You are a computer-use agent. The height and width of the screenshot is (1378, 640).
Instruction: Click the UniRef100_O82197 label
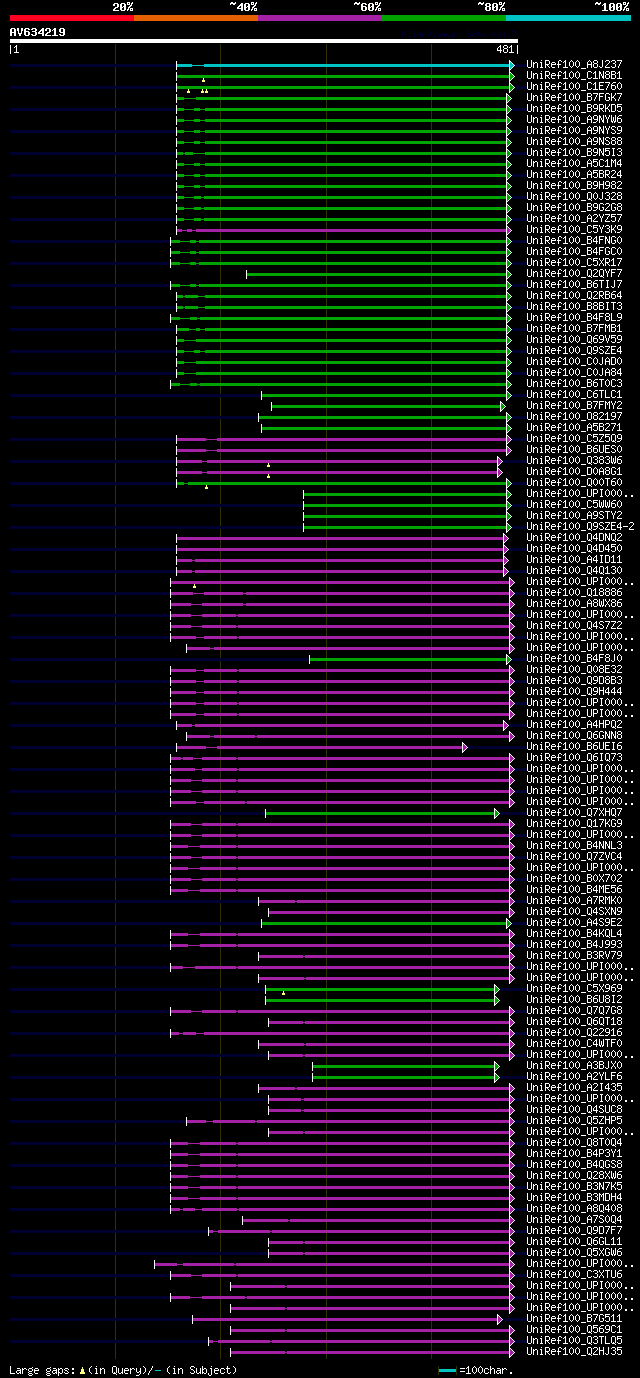tap(574, 416)
